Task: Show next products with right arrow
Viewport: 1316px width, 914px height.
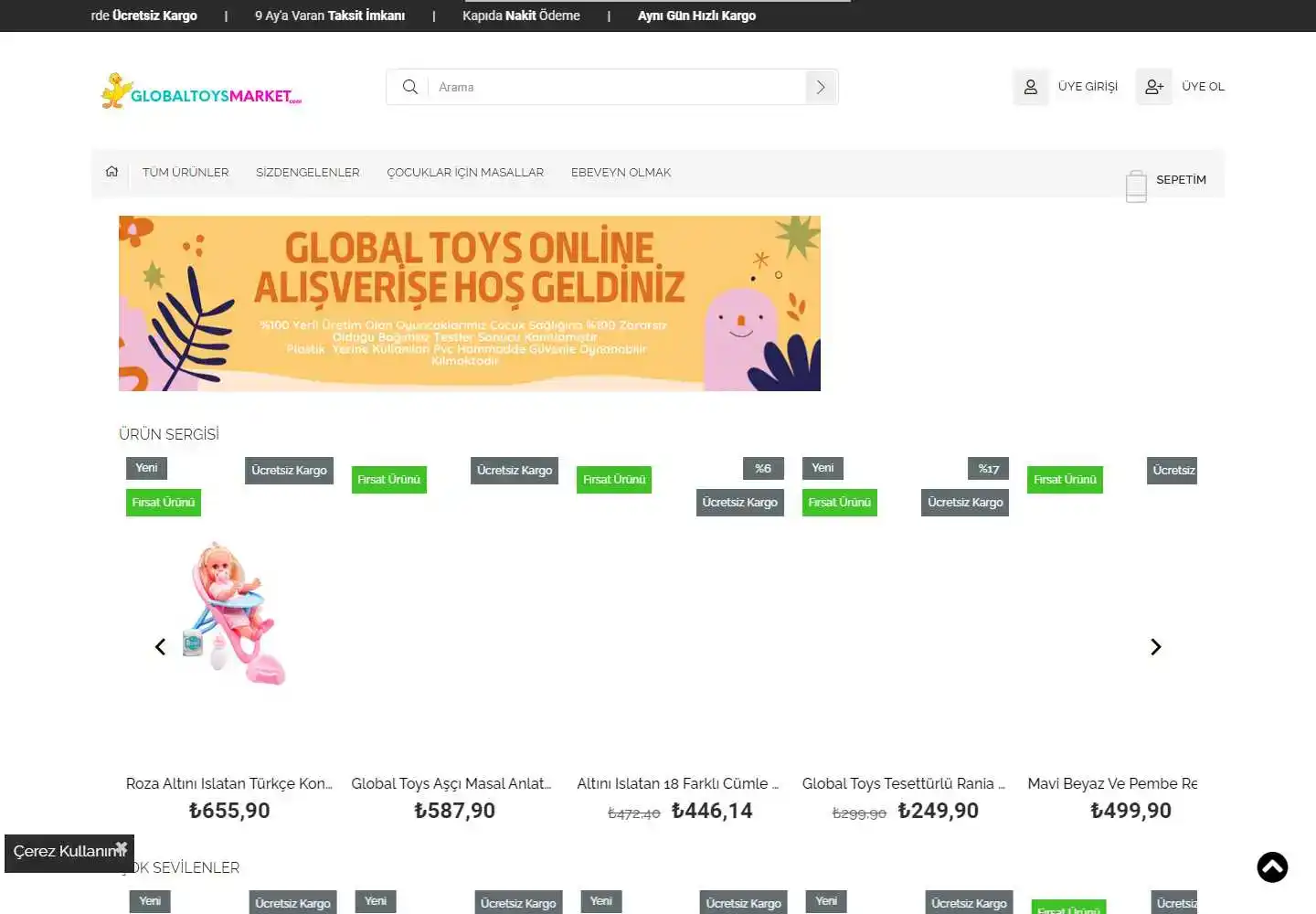Action: tap(1156, 647)
